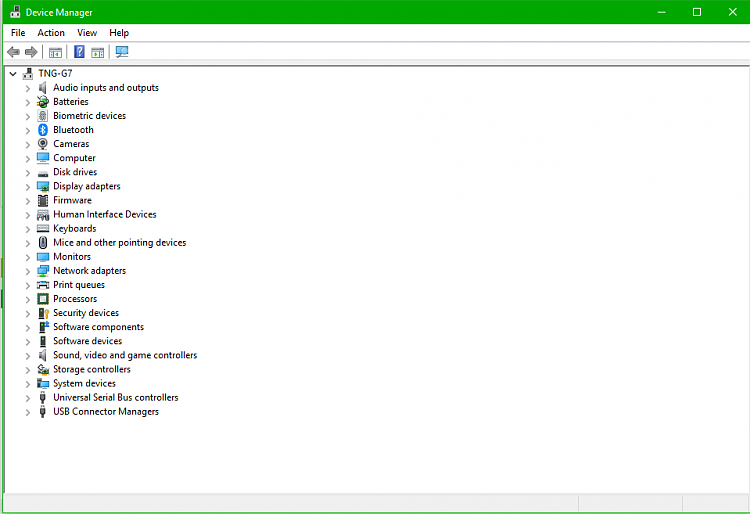Expand the Sound, video and game controllers category
The height and width of the screenshot is (514, 750).
pos(28,356)
